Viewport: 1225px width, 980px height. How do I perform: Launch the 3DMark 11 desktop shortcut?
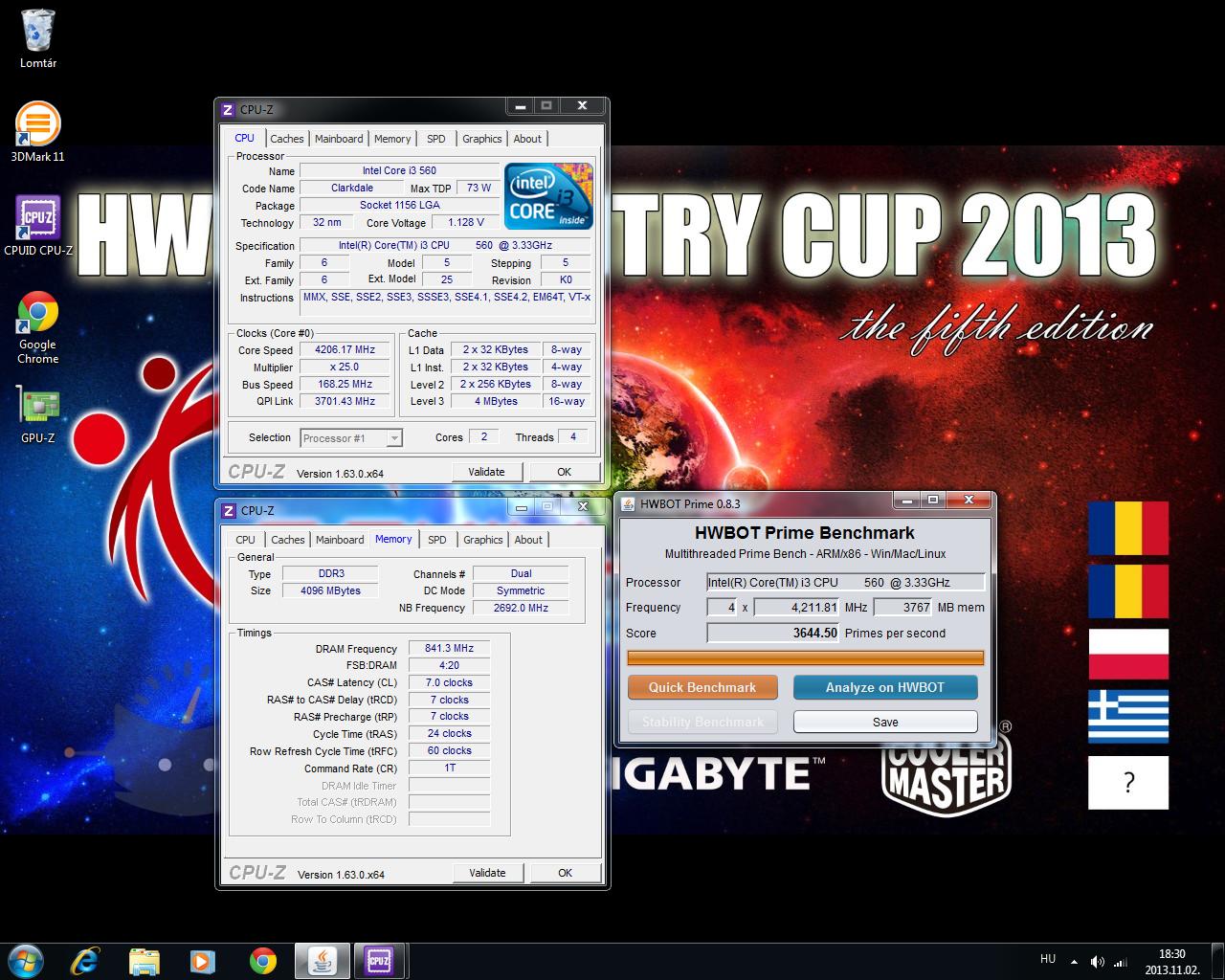(x=38, y=132)
